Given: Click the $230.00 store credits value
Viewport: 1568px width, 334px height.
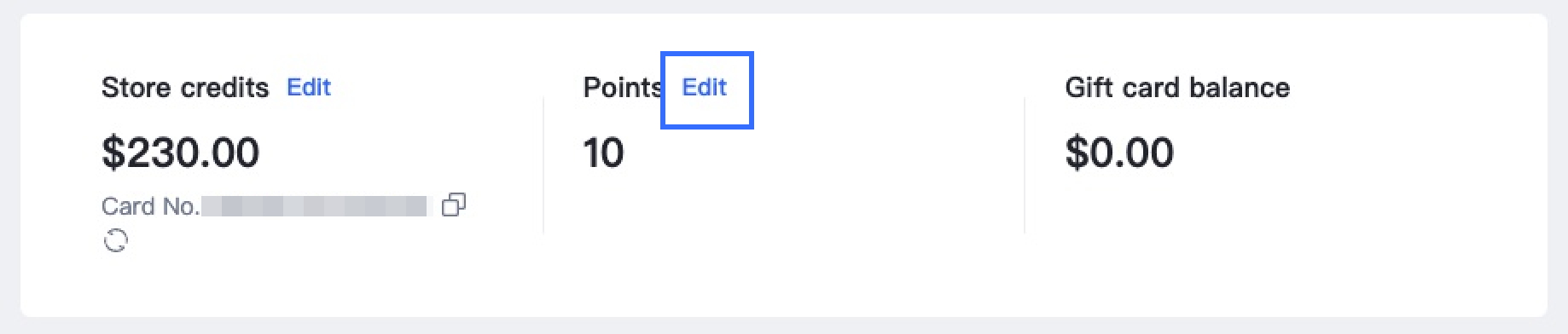Looking at the screenshot, I should pos(180,153).
